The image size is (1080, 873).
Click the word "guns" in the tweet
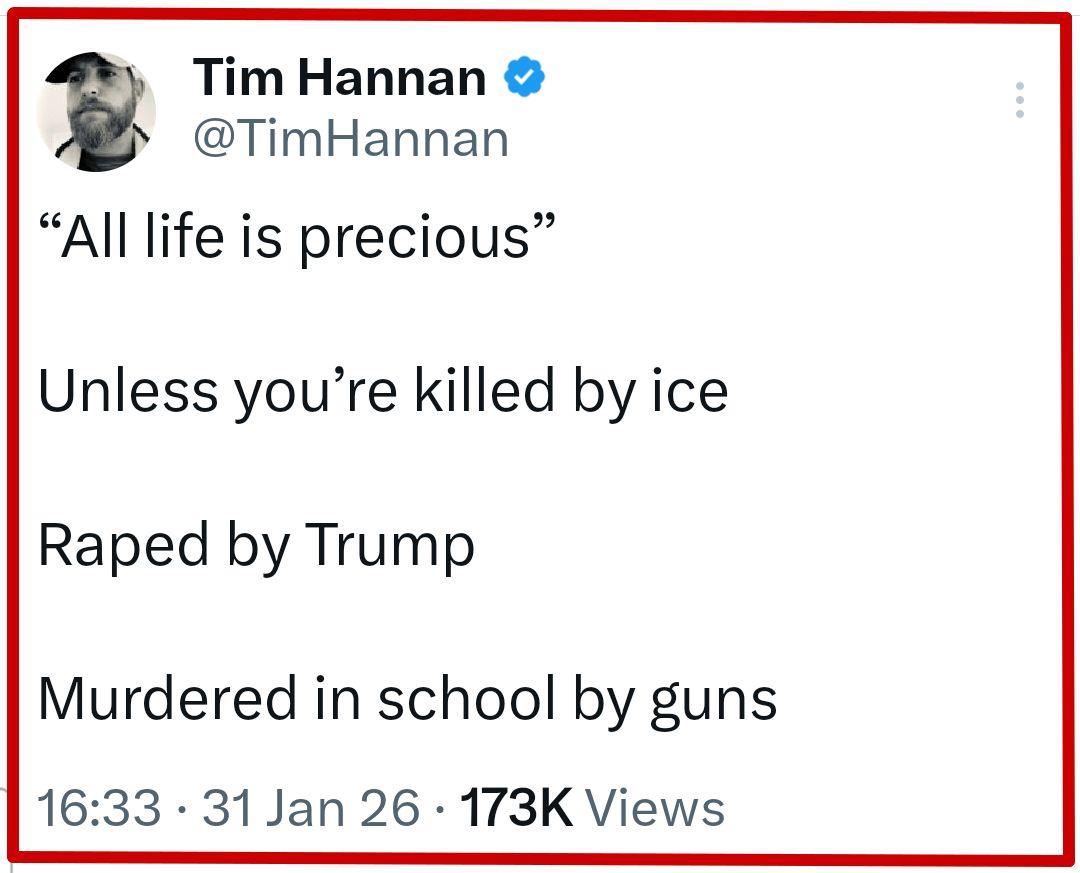point(714,702)
